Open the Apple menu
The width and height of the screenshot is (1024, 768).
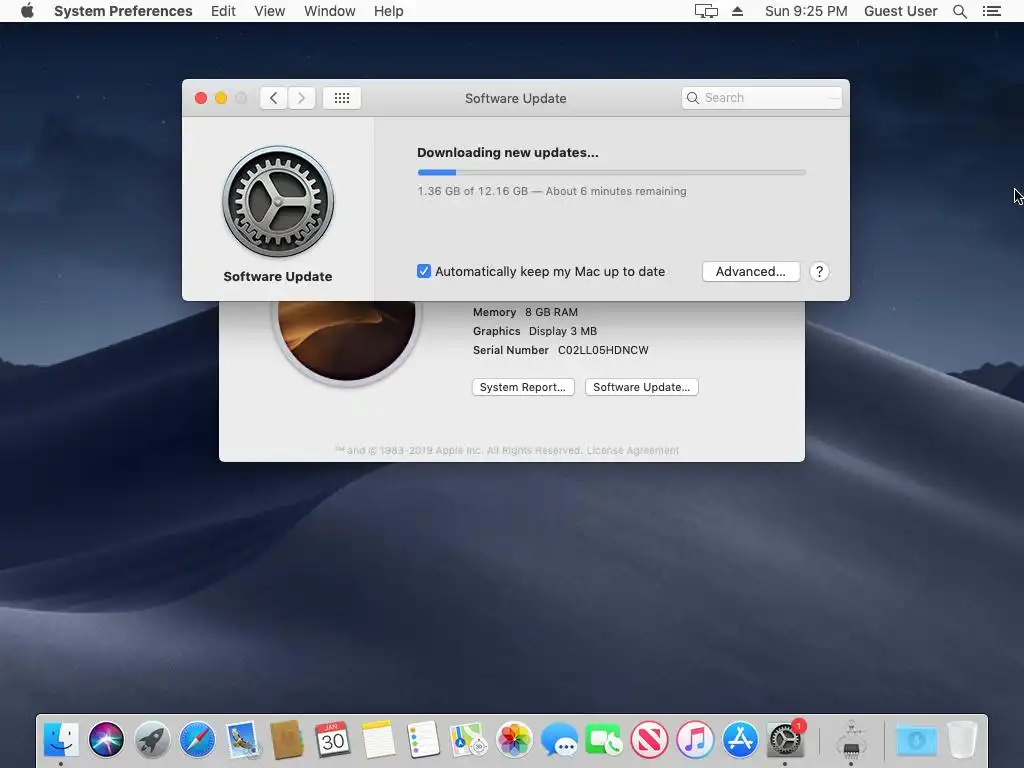point(27,10)
